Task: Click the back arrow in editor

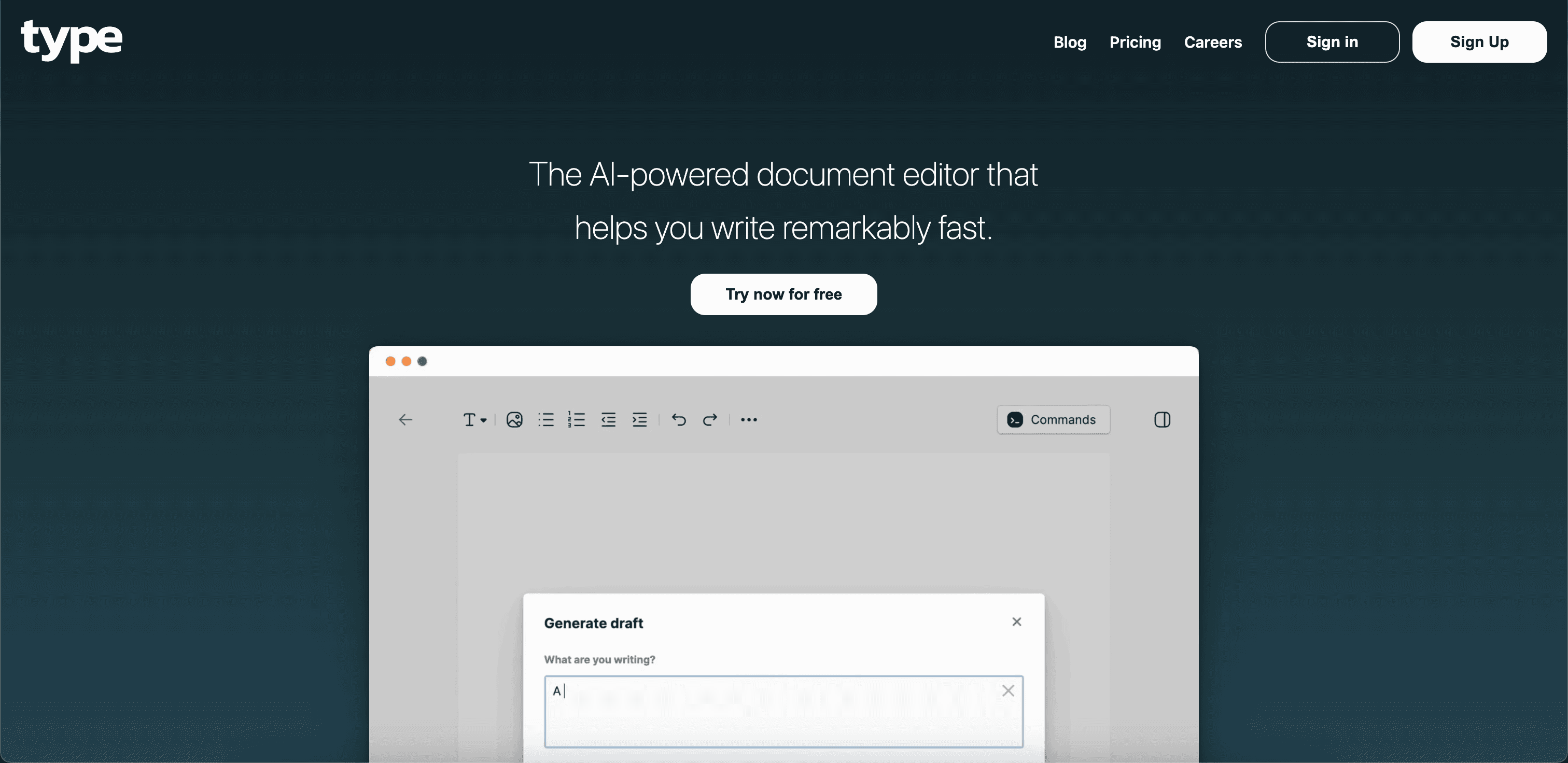Action: pyautogui.click(x=405, y=420)
